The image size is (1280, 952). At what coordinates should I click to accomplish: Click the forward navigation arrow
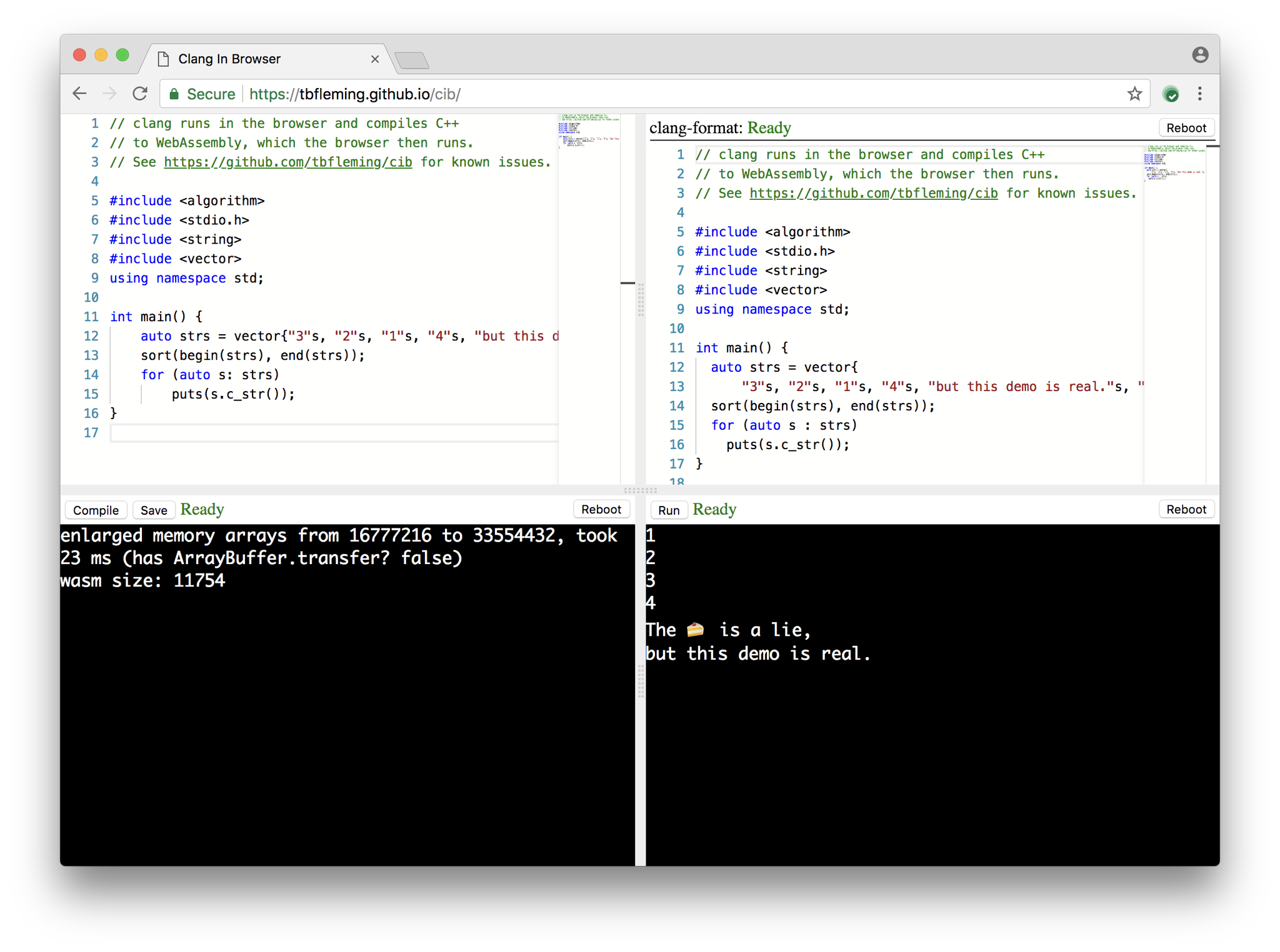(109, 94)
